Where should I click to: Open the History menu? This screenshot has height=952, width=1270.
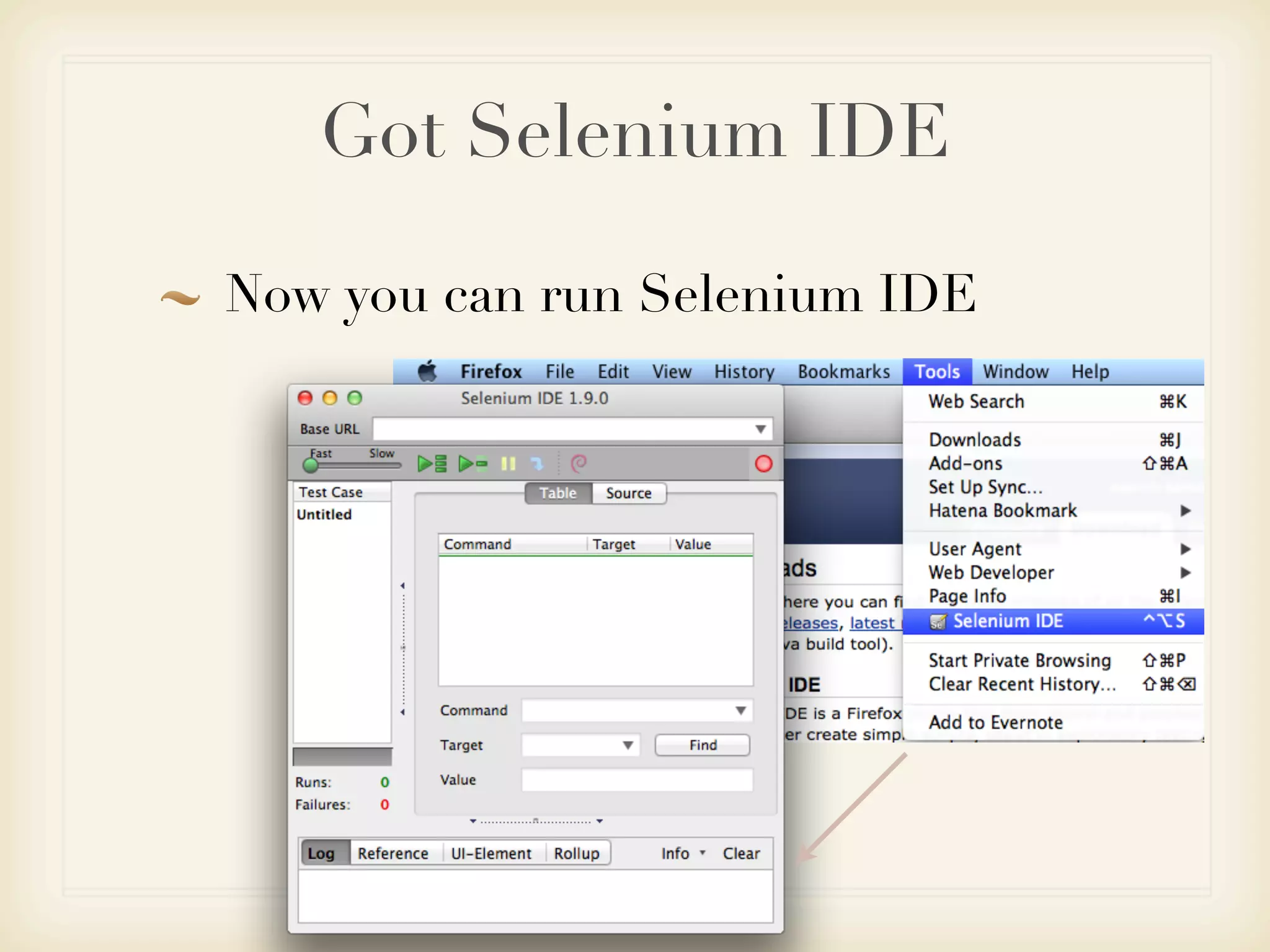point(744,372)
